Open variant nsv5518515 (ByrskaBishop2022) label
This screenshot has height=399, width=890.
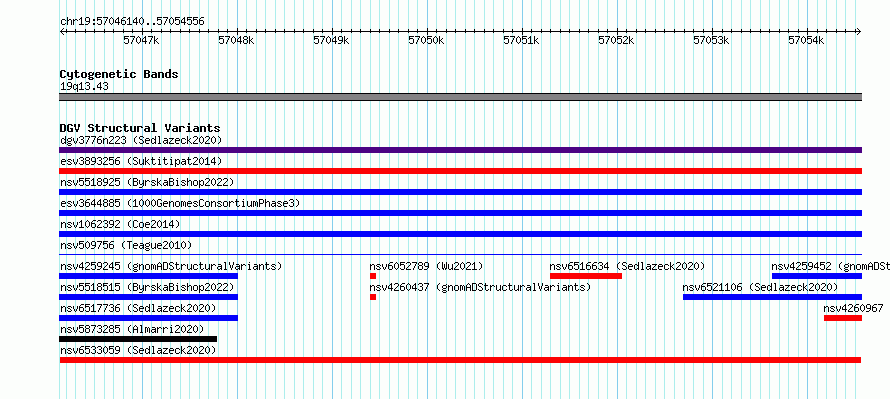pyautogui.click(x=147, y=287)
